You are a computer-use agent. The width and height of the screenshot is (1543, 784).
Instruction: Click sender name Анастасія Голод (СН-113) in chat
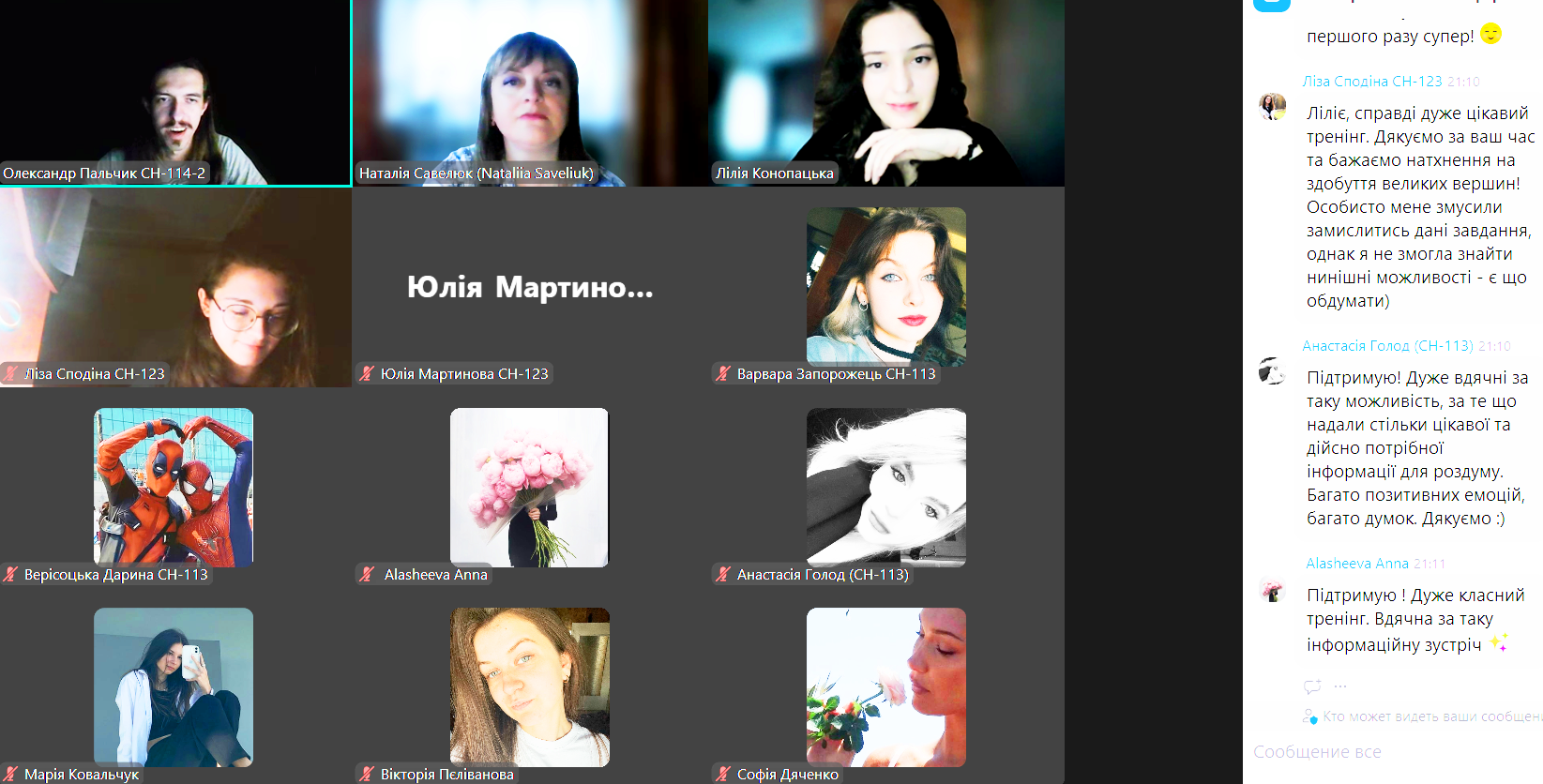(1386, 346)
